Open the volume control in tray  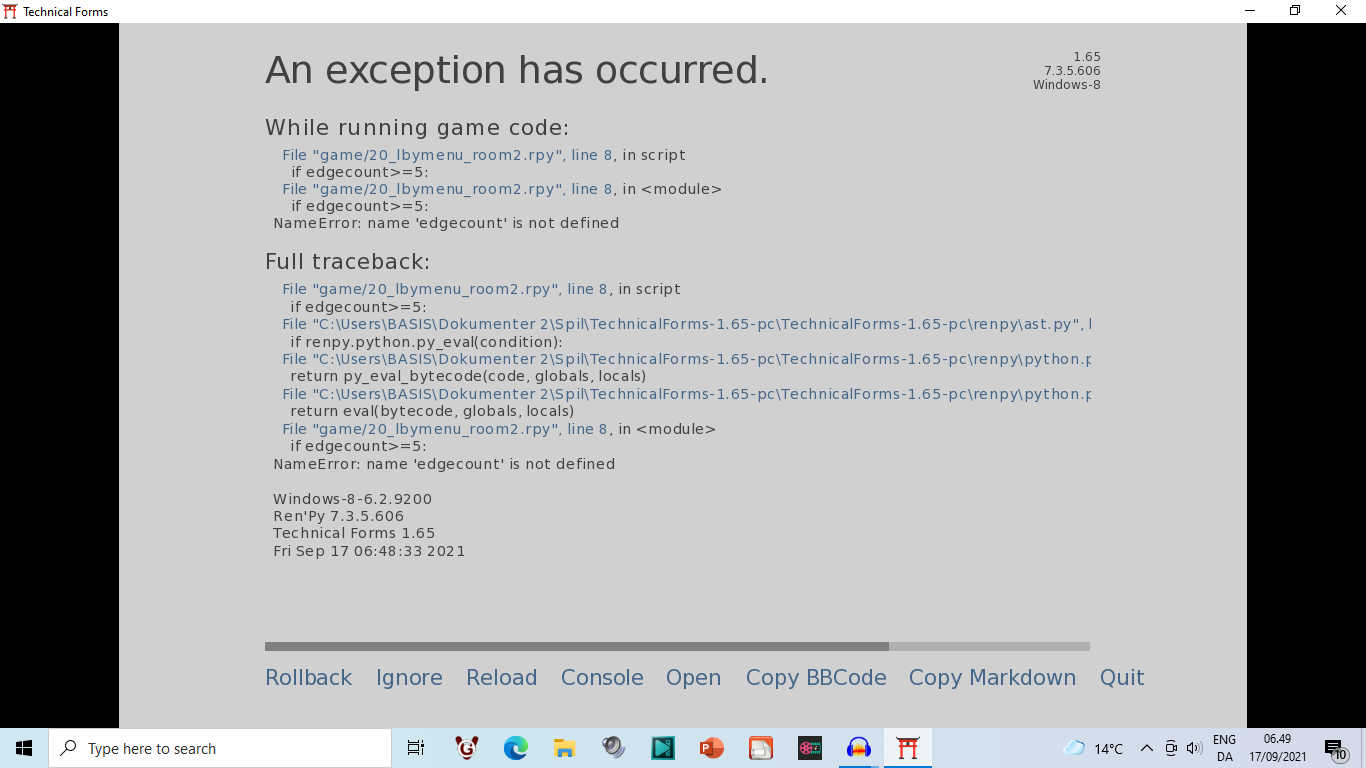[1194, 748]
